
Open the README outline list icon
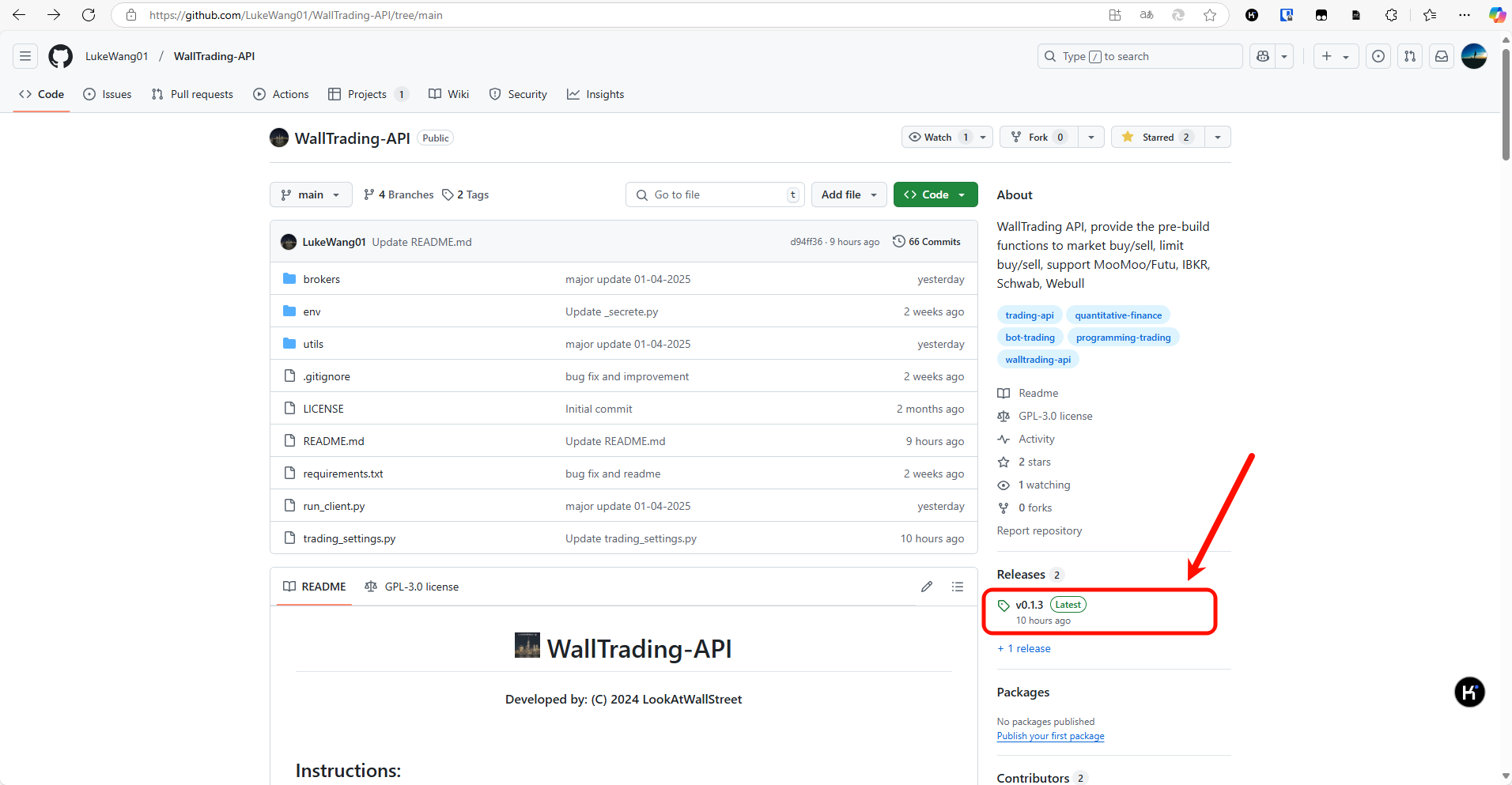coord(958,587)
